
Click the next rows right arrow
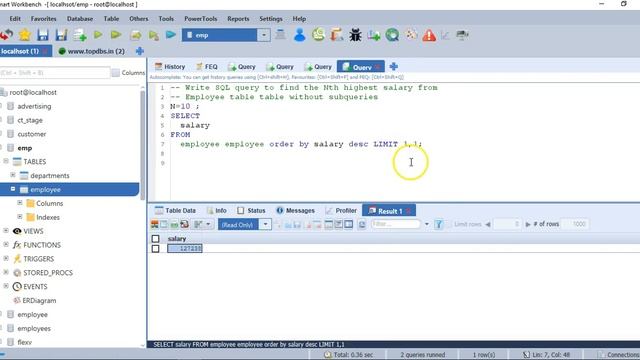(x=528, y=224)
